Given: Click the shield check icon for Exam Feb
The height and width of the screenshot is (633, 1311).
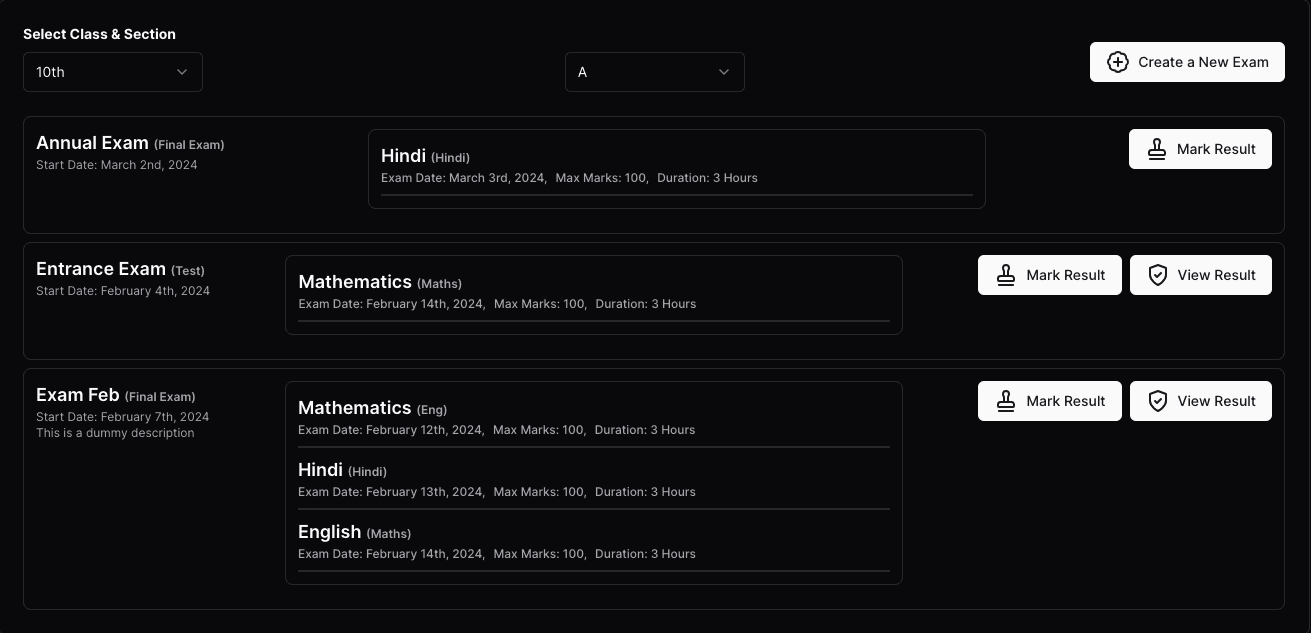Looking at the screenshot, I should pos(1158,401).
